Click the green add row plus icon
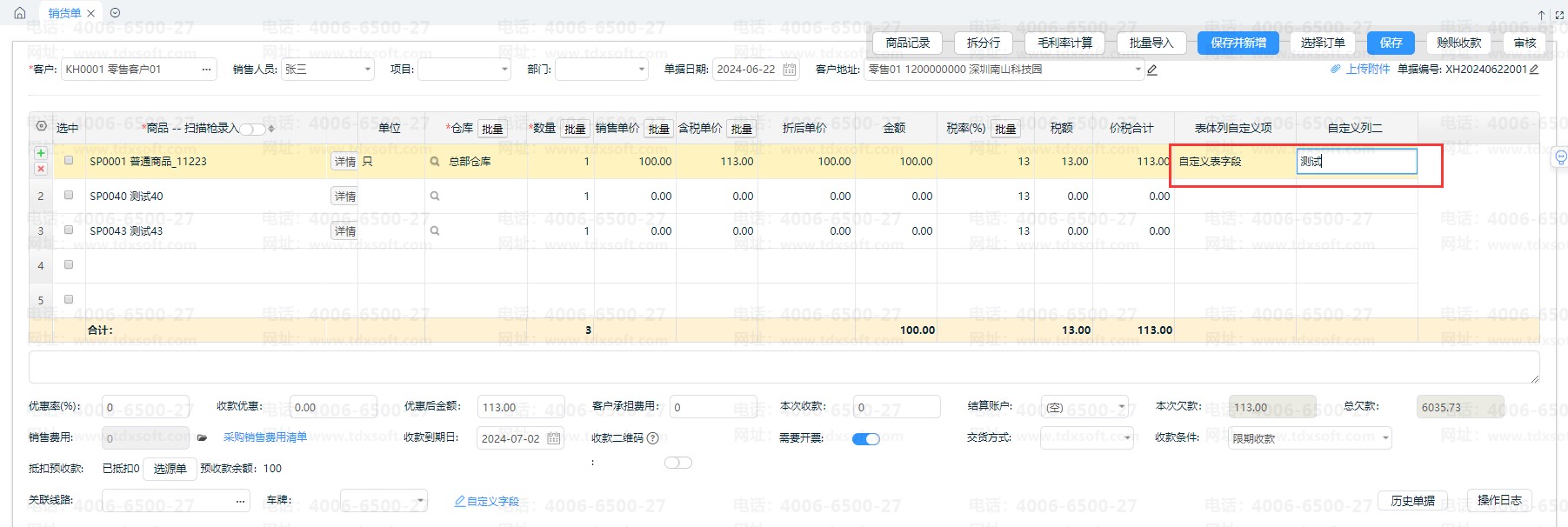The image size is (1568, 527). [40, 153]
